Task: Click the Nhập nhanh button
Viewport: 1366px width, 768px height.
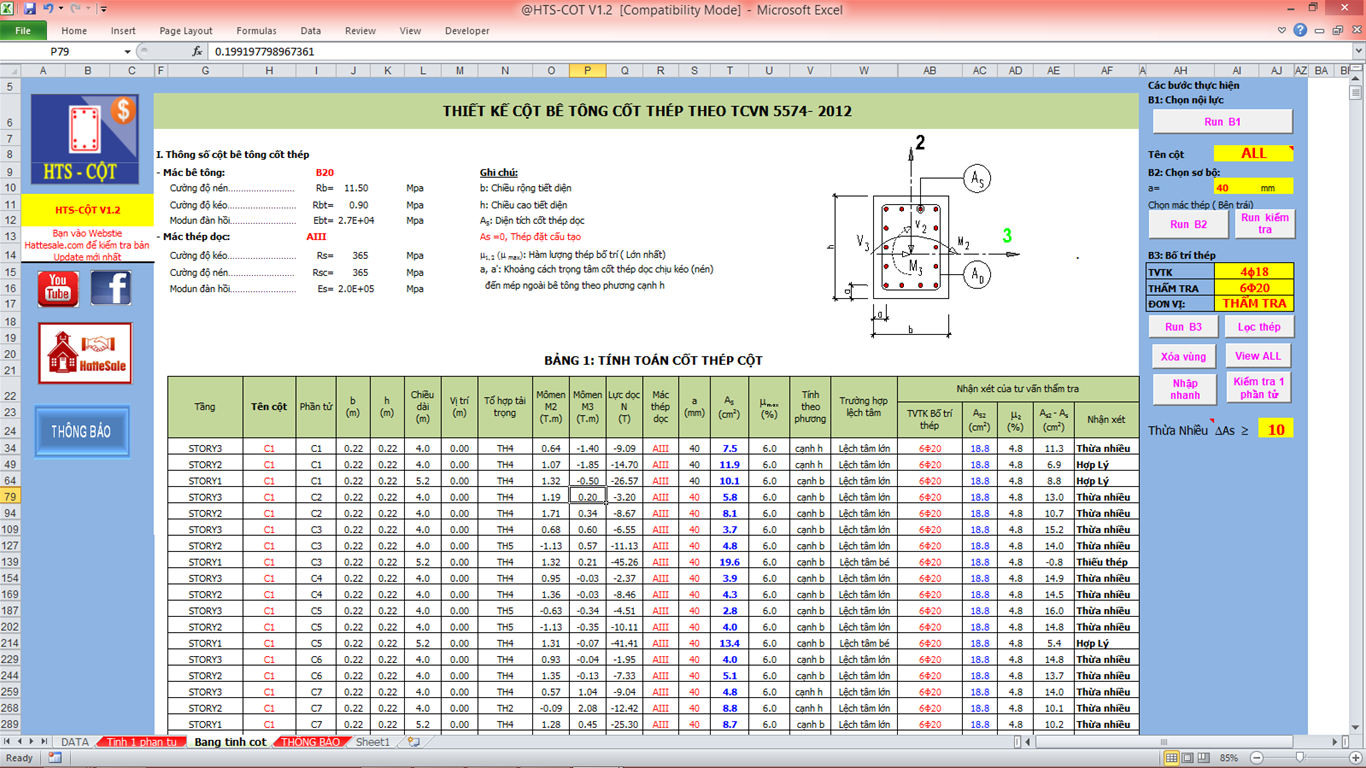Action: point(1185,389)
